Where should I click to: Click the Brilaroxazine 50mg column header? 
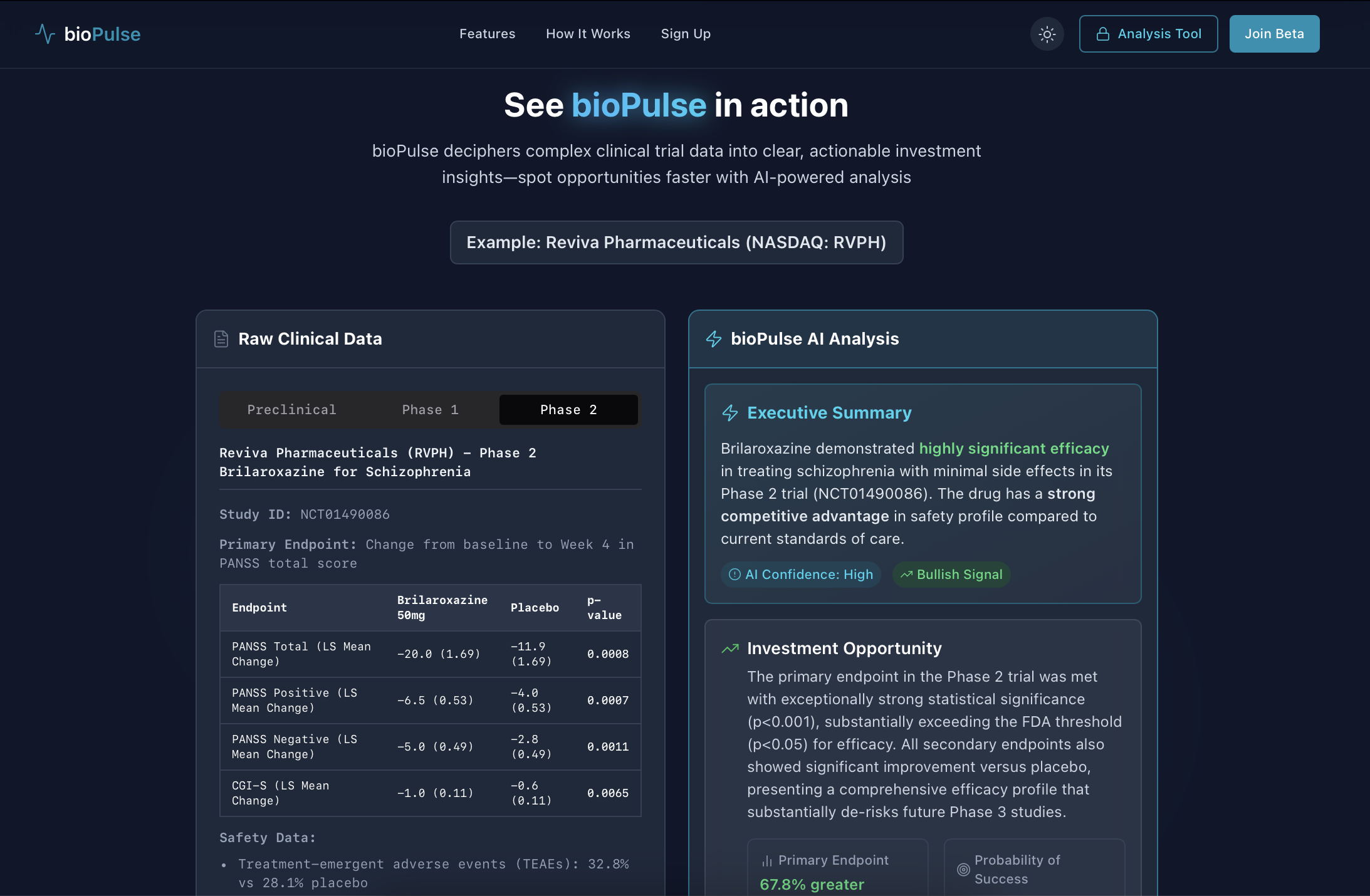tap(442, 608)
